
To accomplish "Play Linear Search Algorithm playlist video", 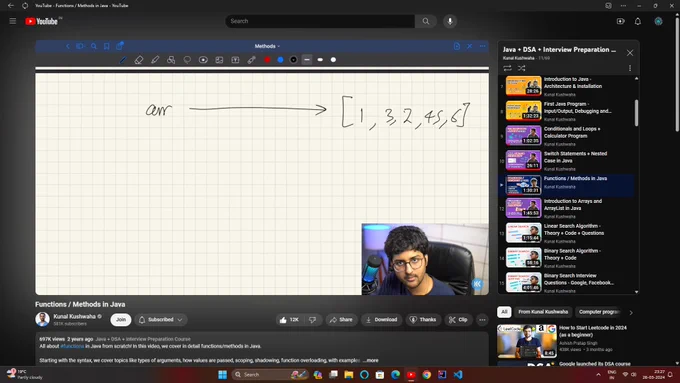I will (566, 232).
